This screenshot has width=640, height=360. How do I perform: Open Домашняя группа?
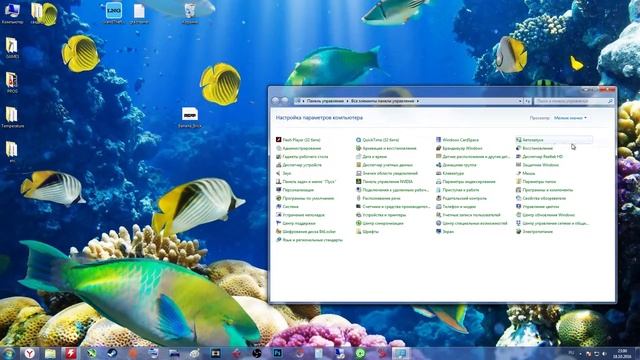[456, 165]
